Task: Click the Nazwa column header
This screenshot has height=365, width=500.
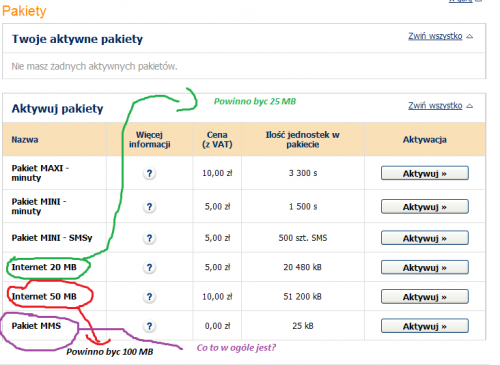Action: point(25,140)
